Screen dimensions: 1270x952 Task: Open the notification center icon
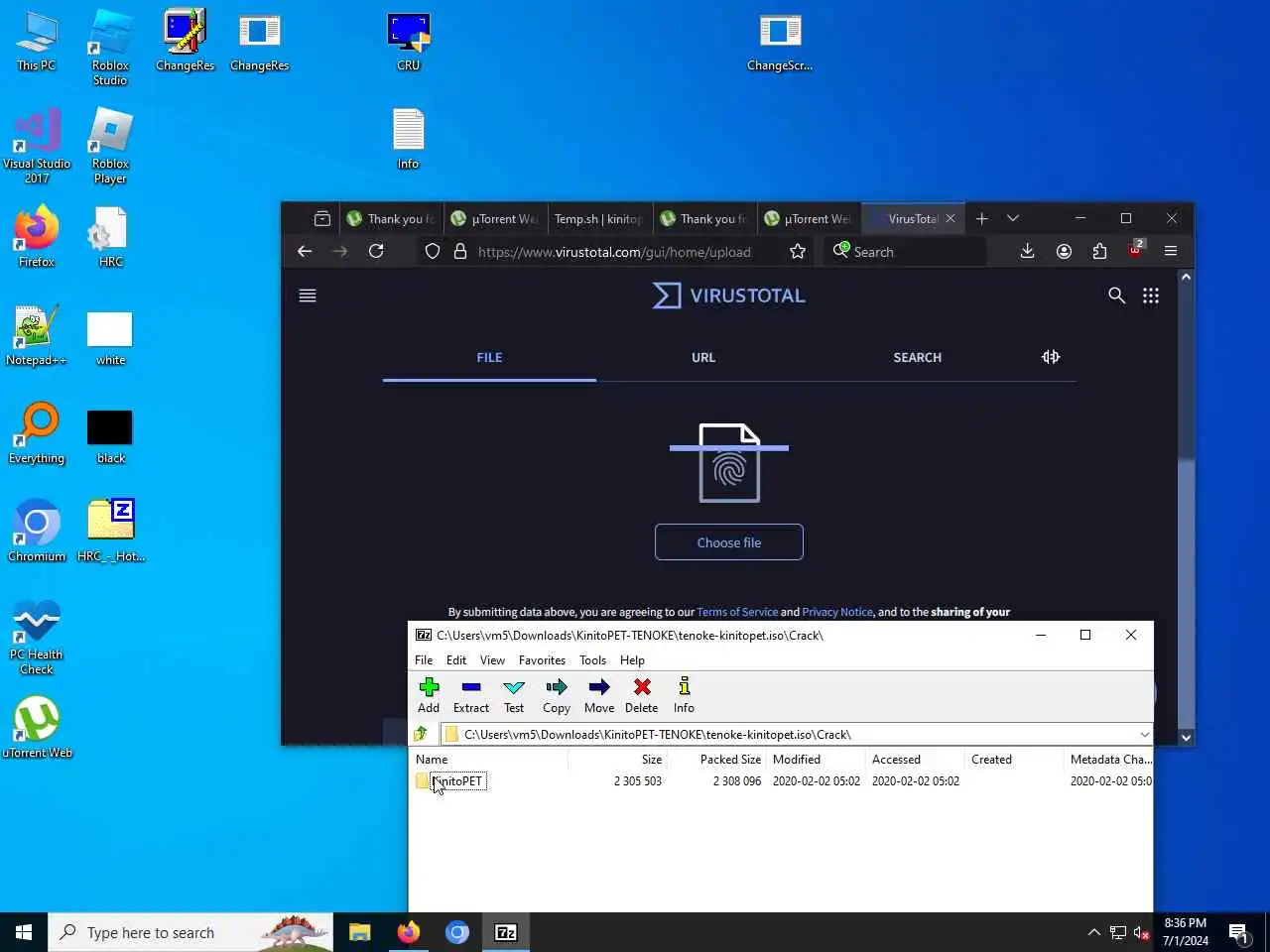(x=1238, y=932)
